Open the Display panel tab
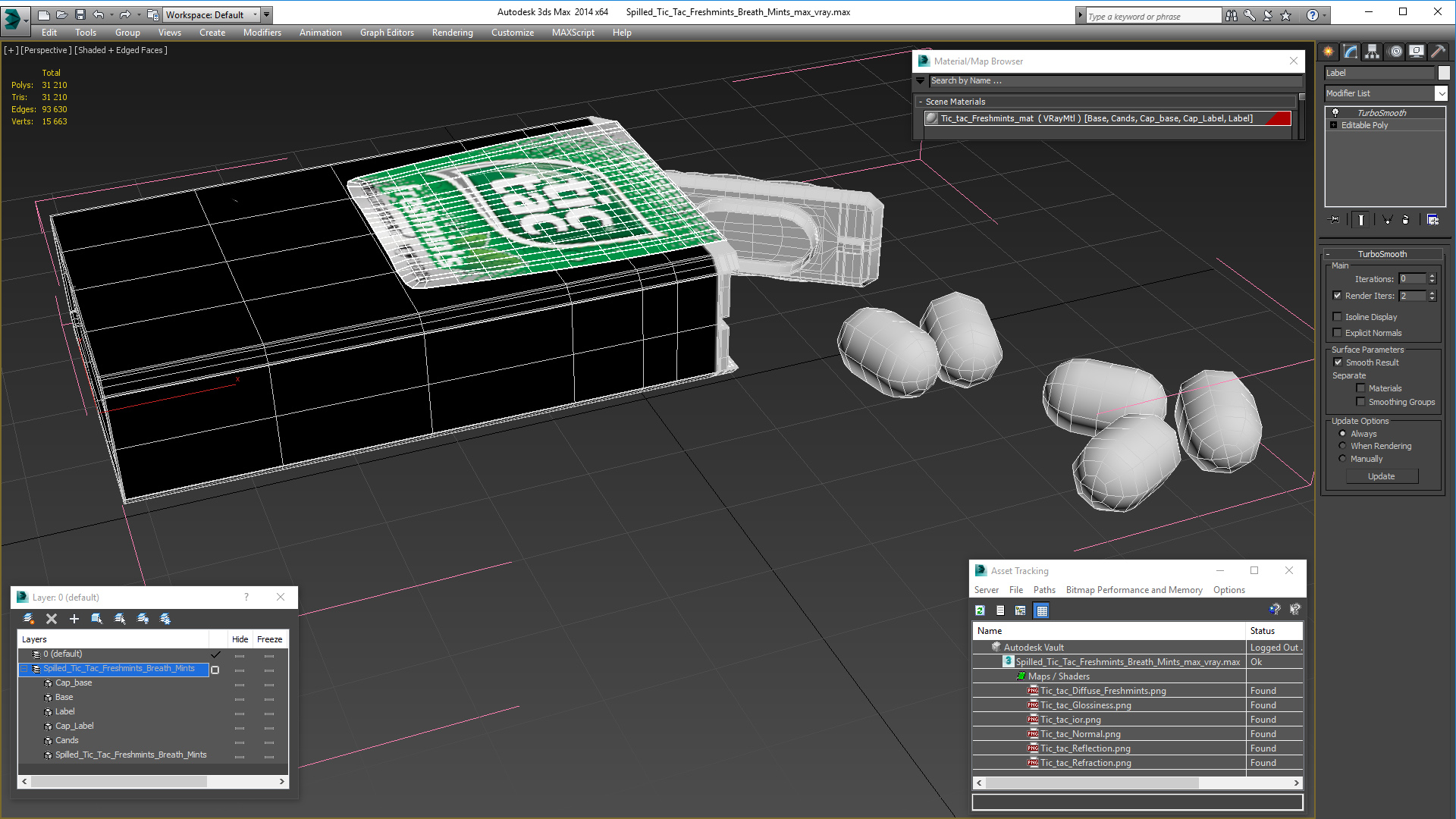Viewport: 1456px width, 819px height. [x=1417, y=52]
